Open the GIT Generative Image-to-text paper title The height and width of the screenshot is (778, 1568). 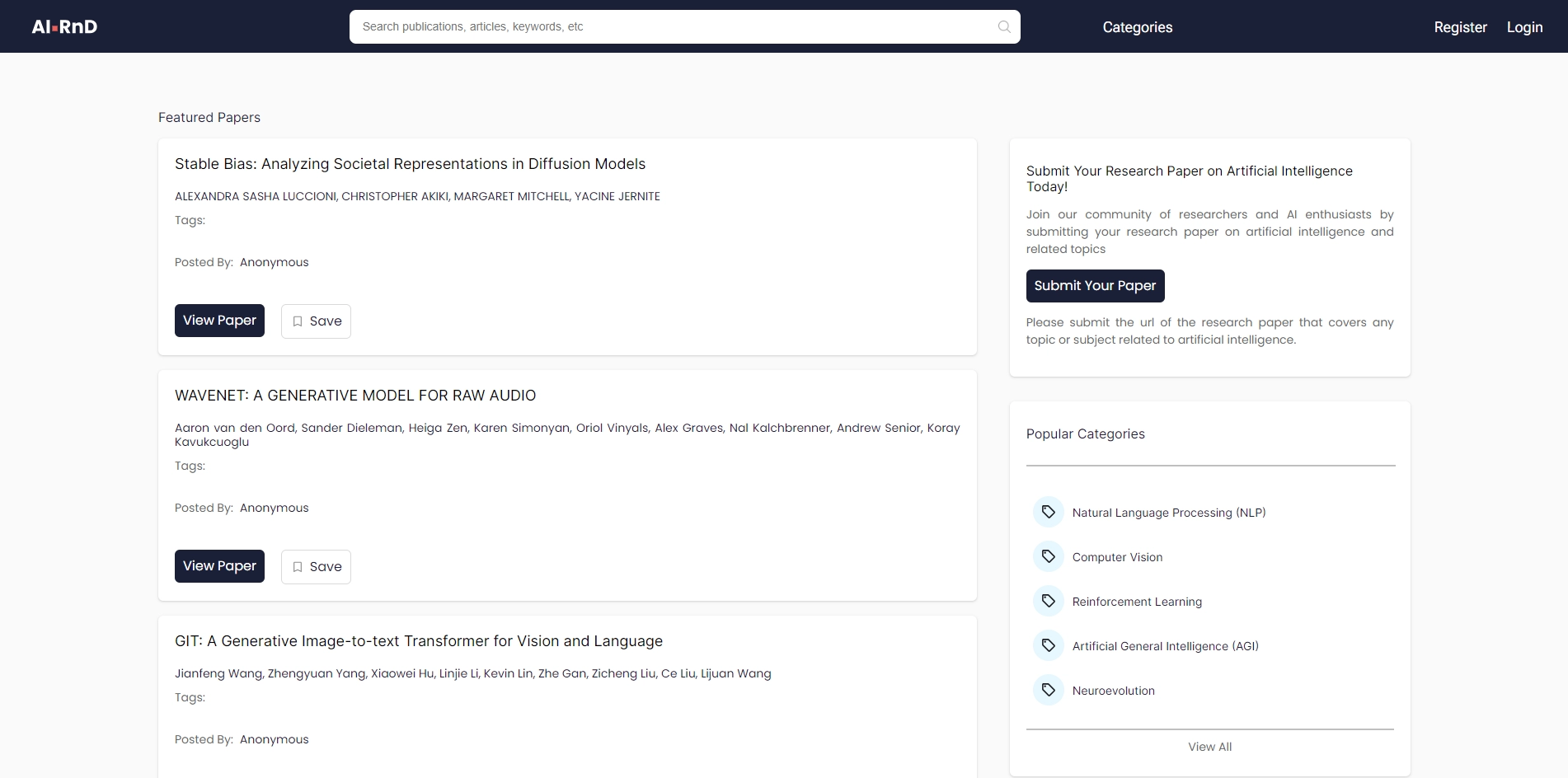point(418,641)
